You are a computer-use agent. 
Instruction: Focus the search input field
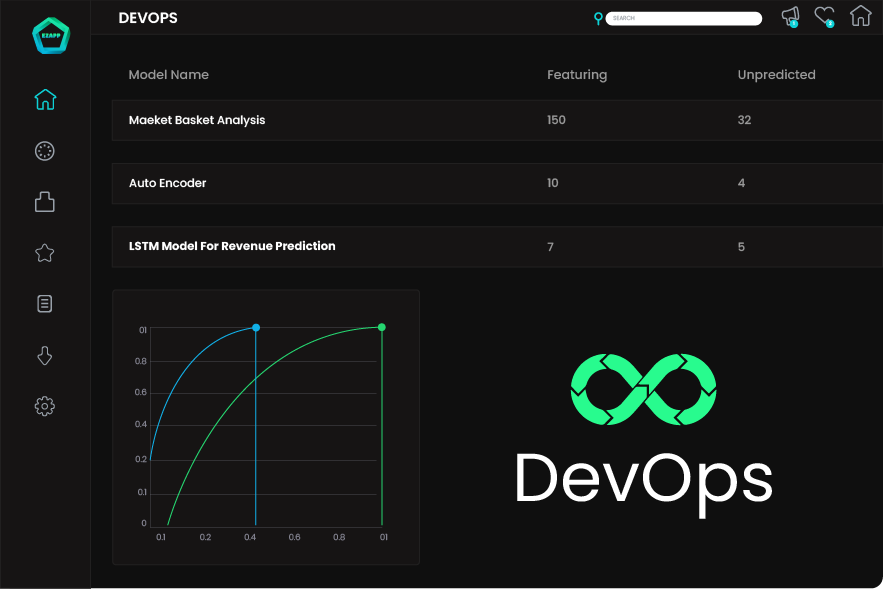(x=684, y=18)
